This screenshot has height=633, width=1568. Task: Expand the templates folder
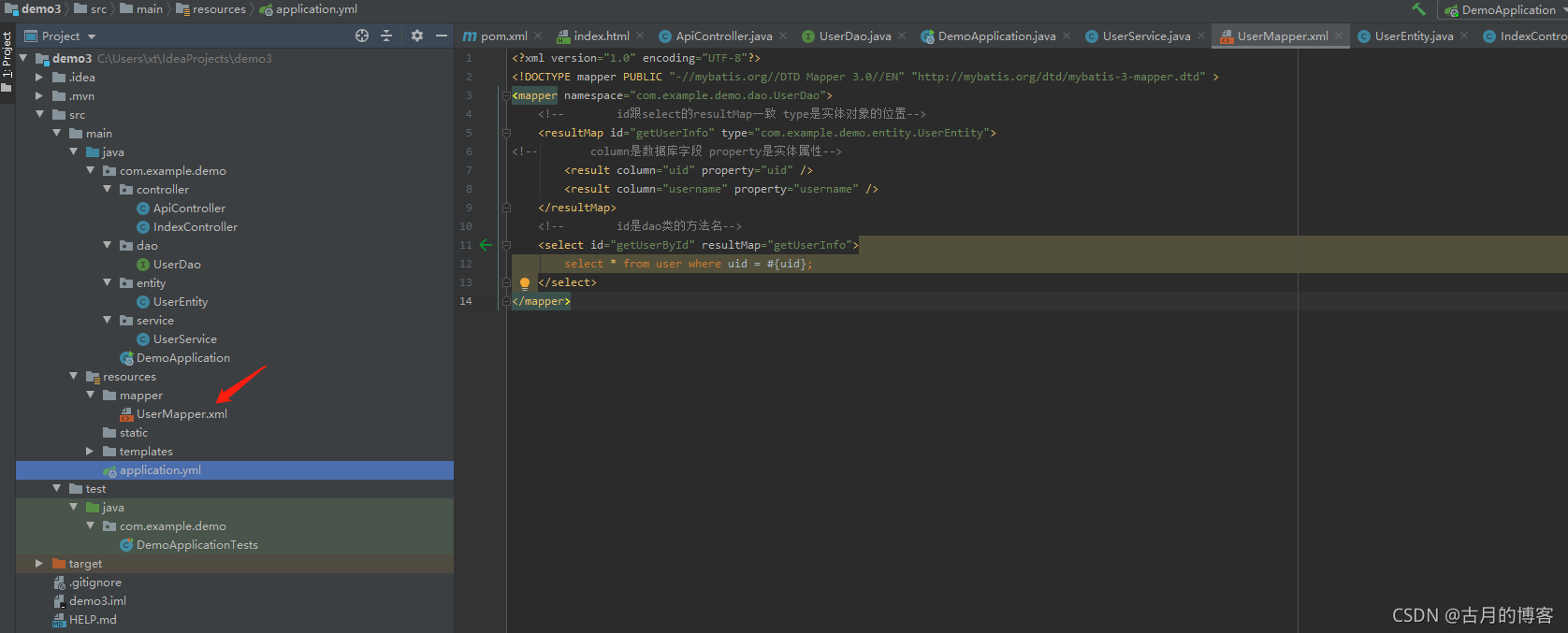90,452
